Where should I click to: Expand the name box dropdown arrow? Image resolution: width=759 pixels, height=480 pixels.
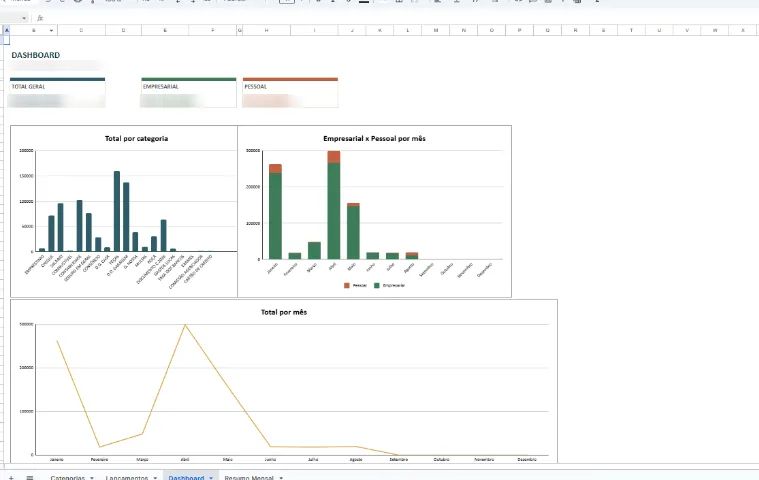point(24,18)
